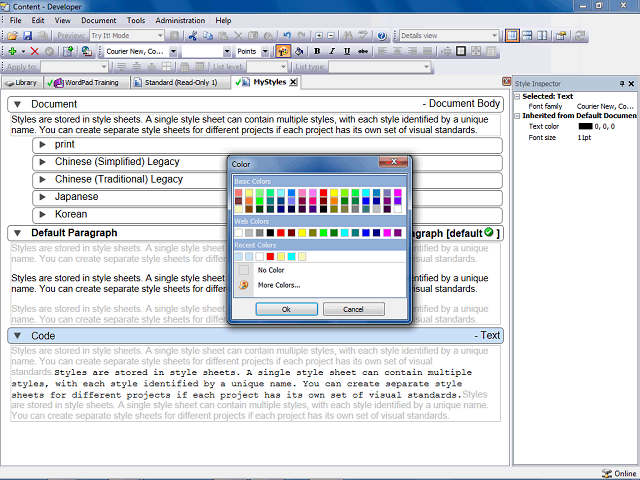Close the Color dialog

point(393,162)
